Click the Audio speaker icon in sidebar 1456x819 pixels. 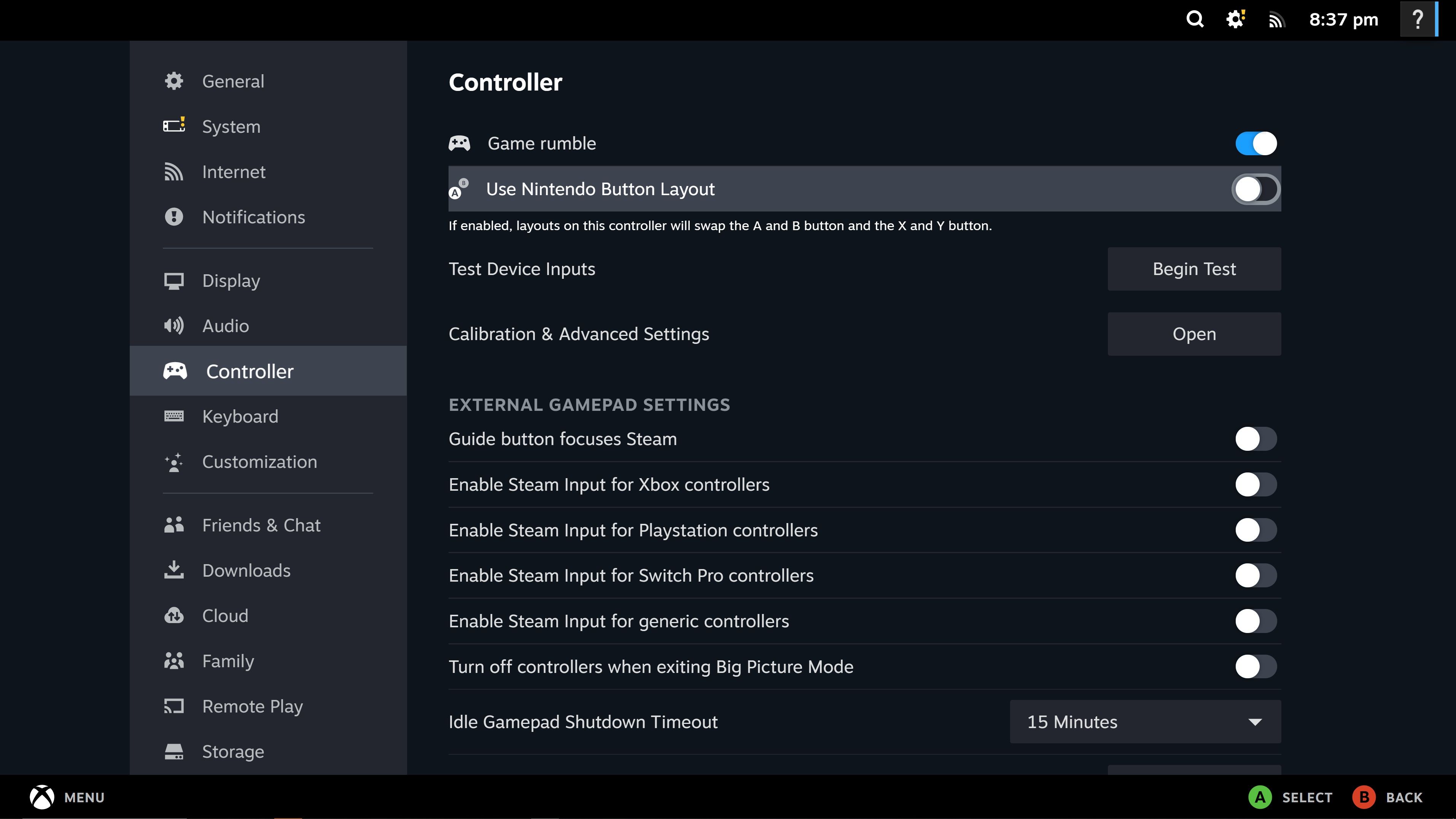(174, 326)
